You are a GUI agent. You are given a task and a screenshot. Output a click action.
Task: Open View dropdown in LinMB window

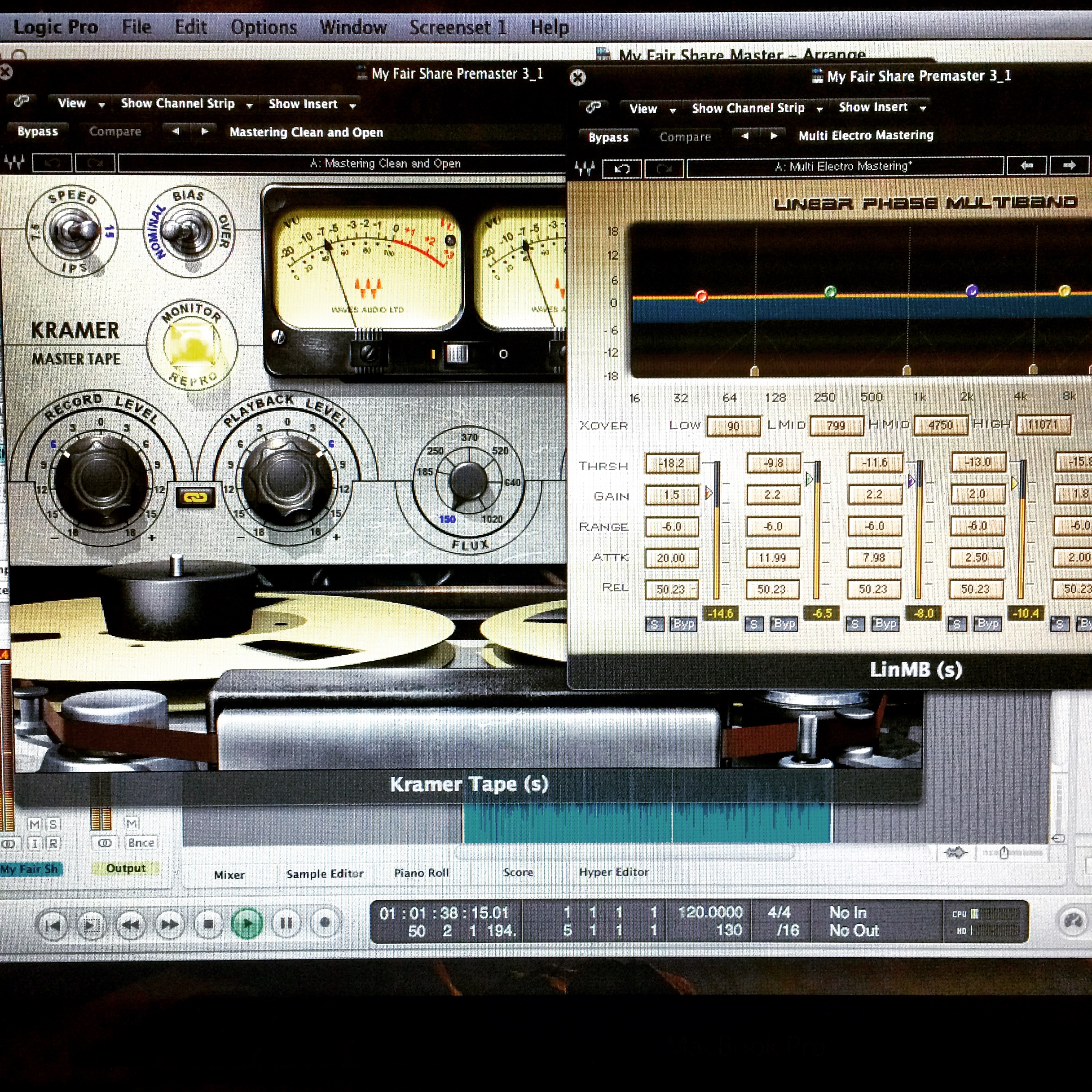coord(652,109)
